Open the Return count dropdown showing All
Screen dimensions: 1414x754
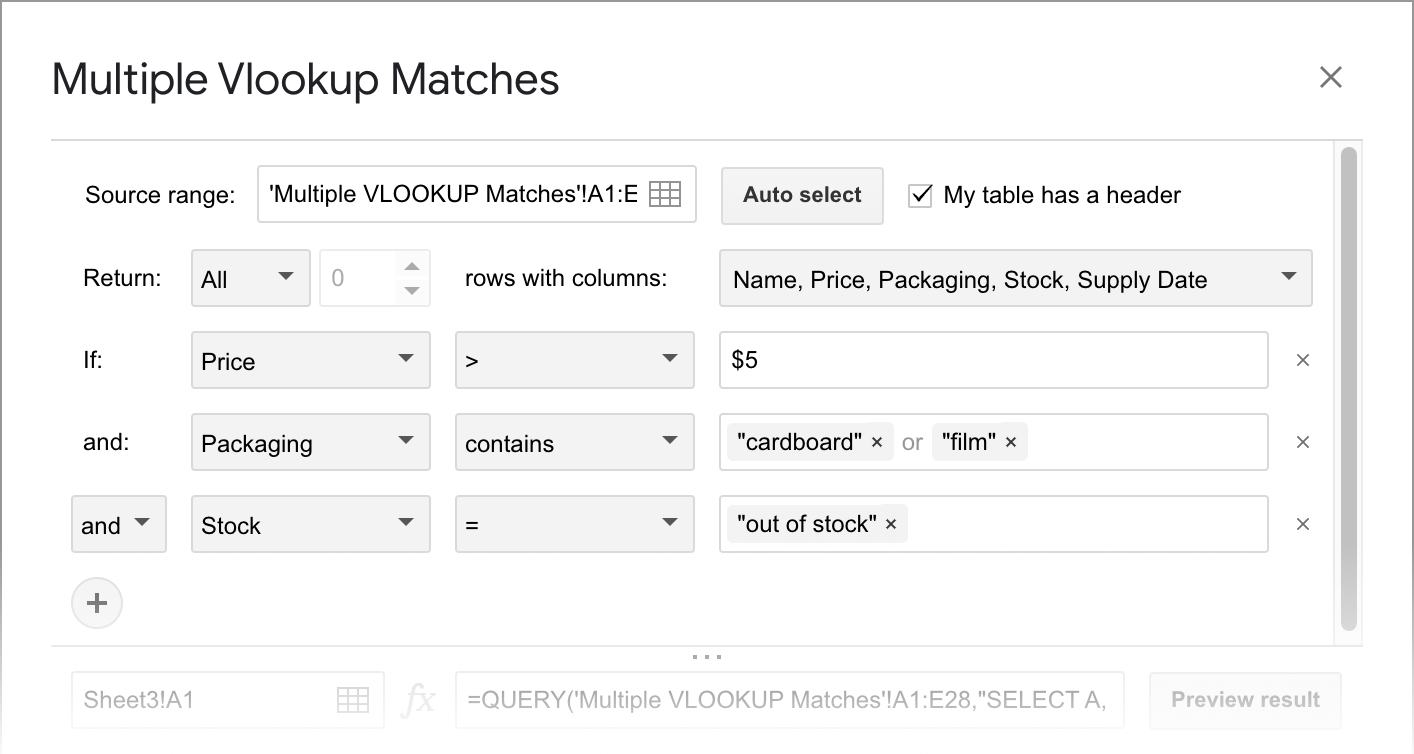(x=250, y=277)
